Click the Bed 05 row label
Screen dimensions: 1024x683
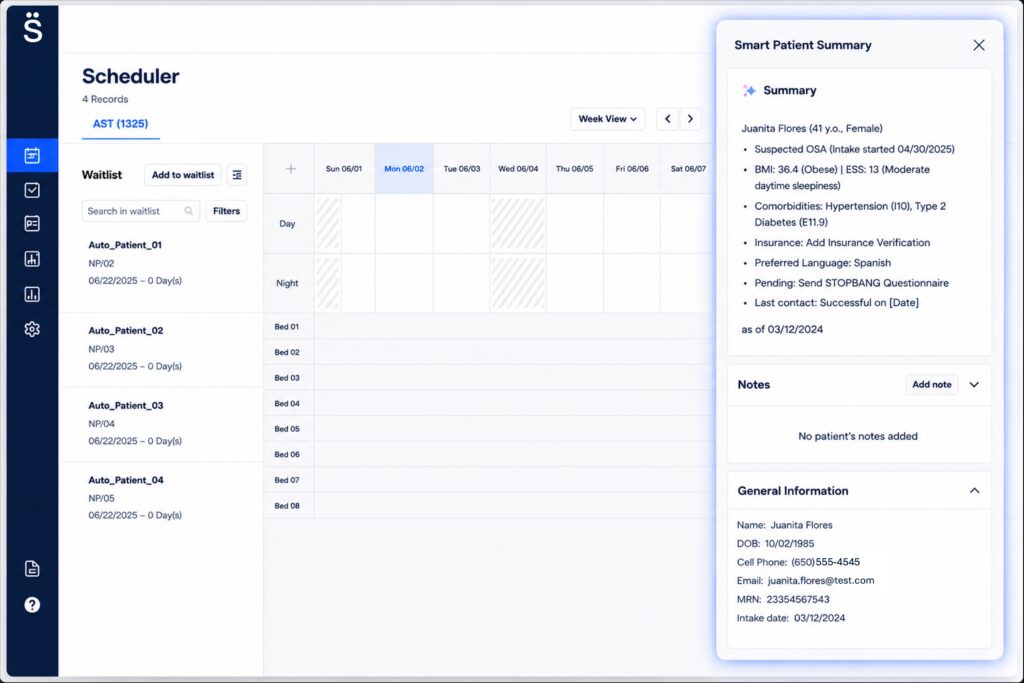coord(287,429)
